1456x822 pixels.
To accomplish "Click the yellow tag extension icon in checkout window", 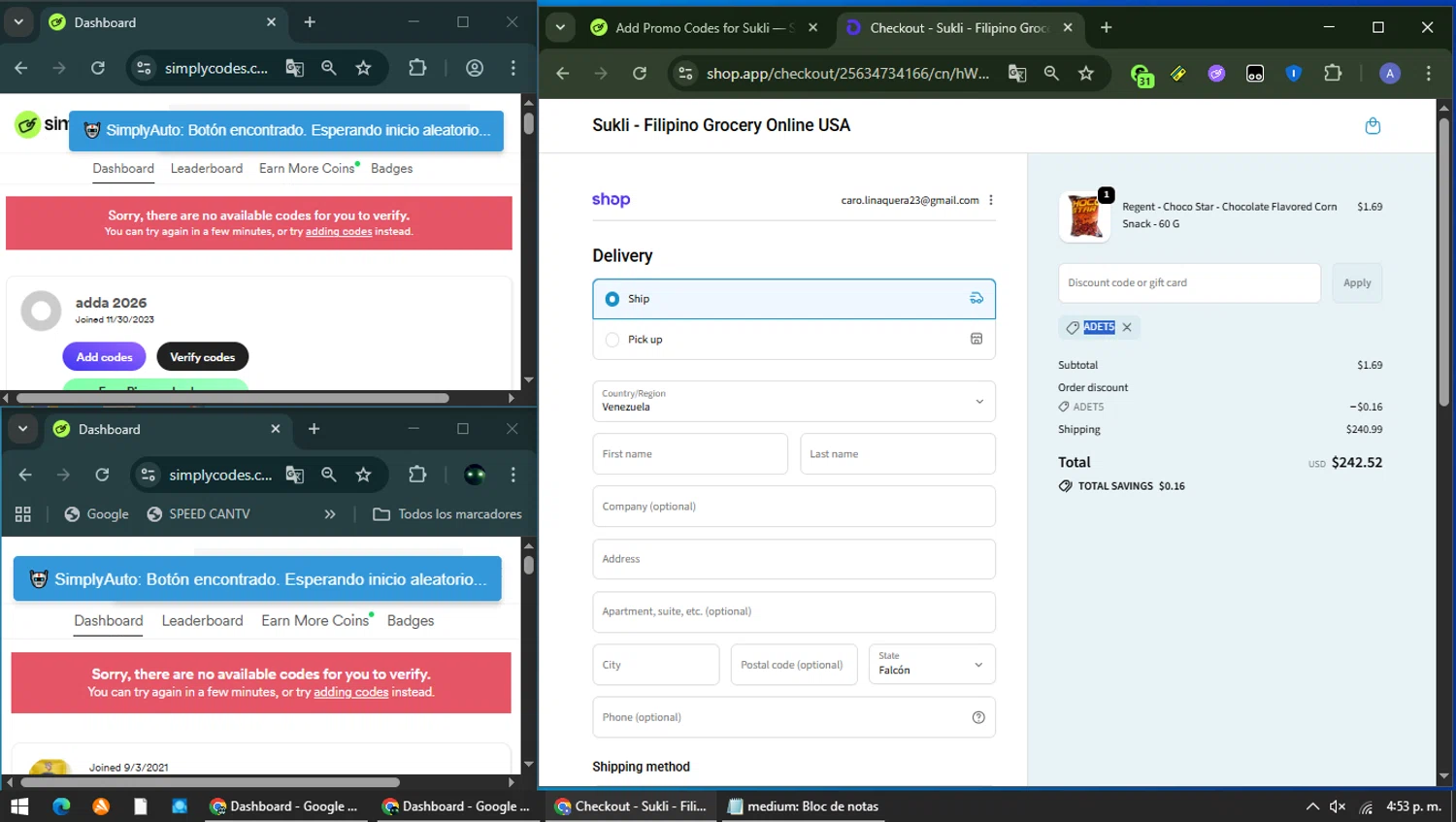I will pos(1178,74).
